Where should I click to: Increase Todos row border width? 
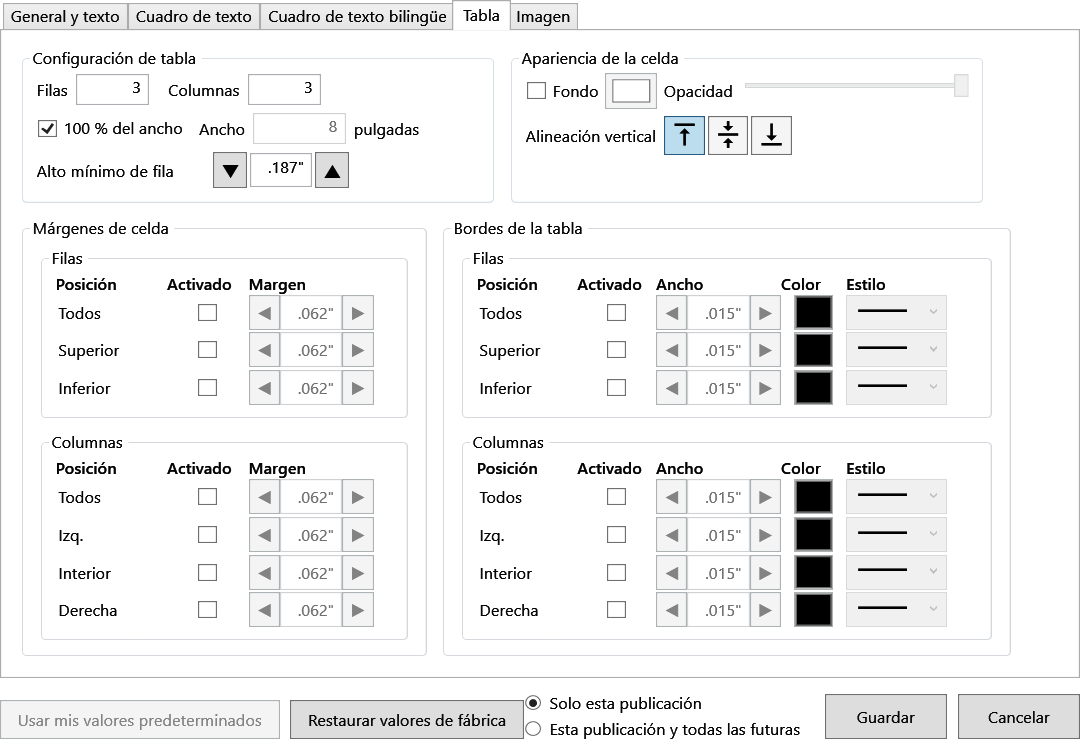click(x=765, y=314)
